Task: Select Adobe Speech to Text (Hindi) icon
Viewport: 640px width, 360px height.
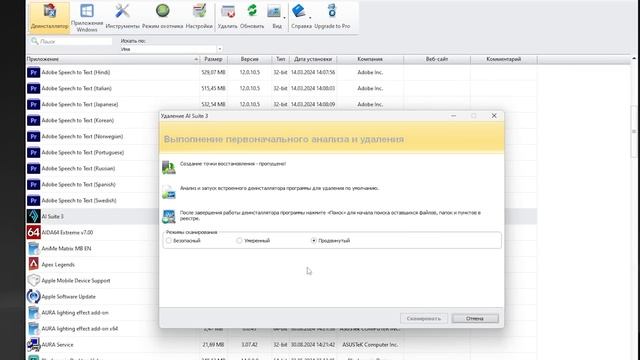Action: click(x=33, y=72)
